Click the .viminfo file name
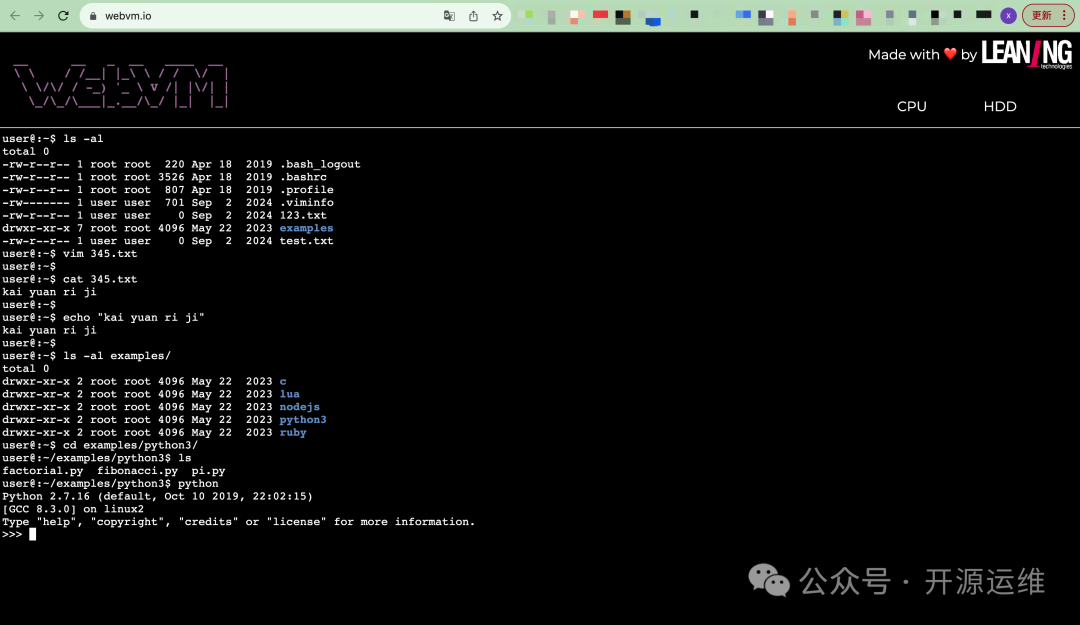 [x=307, y=203]
